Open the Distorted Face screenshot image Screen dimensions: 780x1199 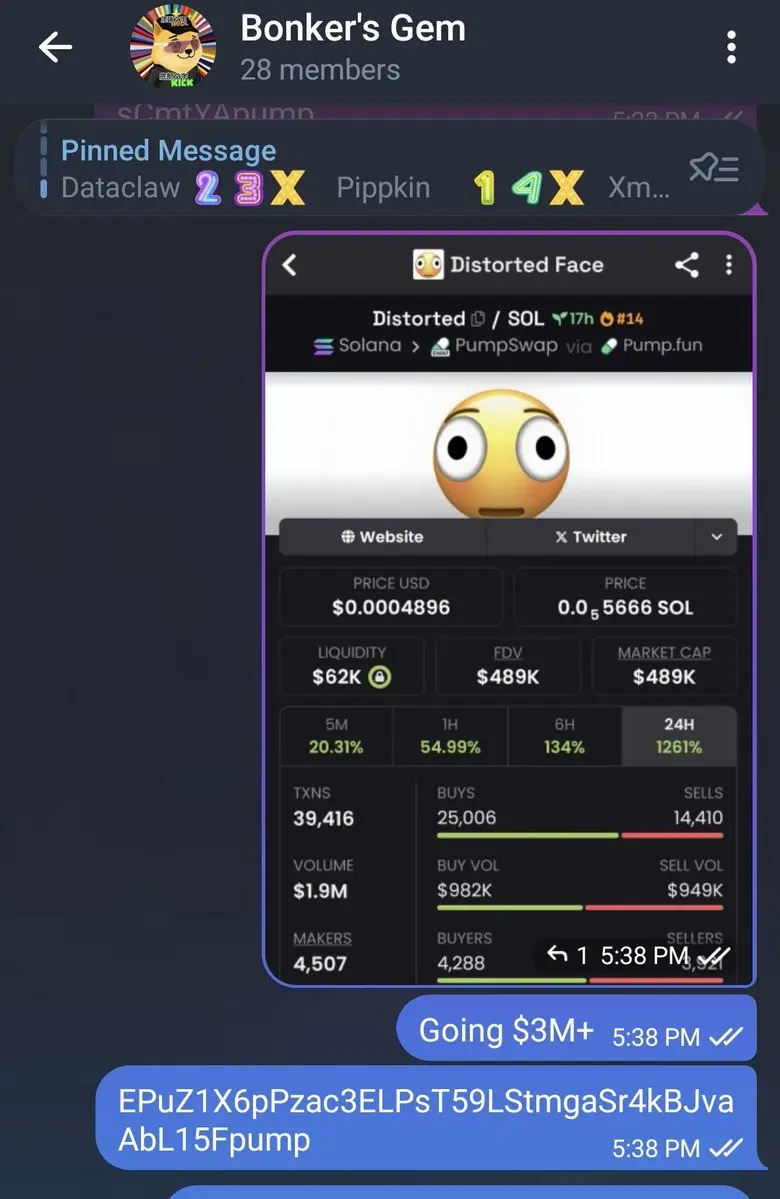509,609
